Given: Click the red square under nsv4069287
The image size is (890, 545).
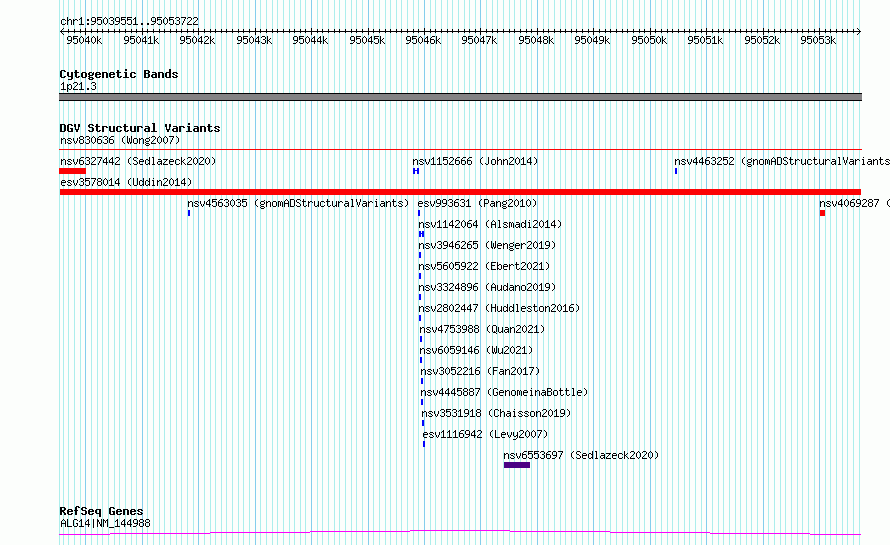Looking at the screenshot, I should point(822,213).
